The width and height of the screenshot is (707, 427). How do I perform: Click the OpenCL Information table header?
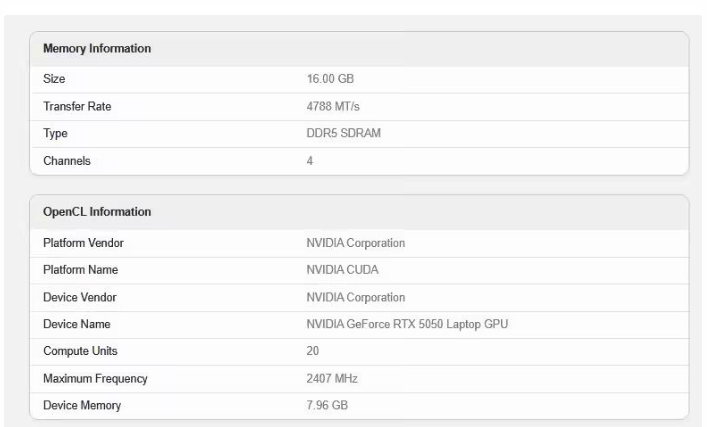pyautogui.click(x=97, y=212)
